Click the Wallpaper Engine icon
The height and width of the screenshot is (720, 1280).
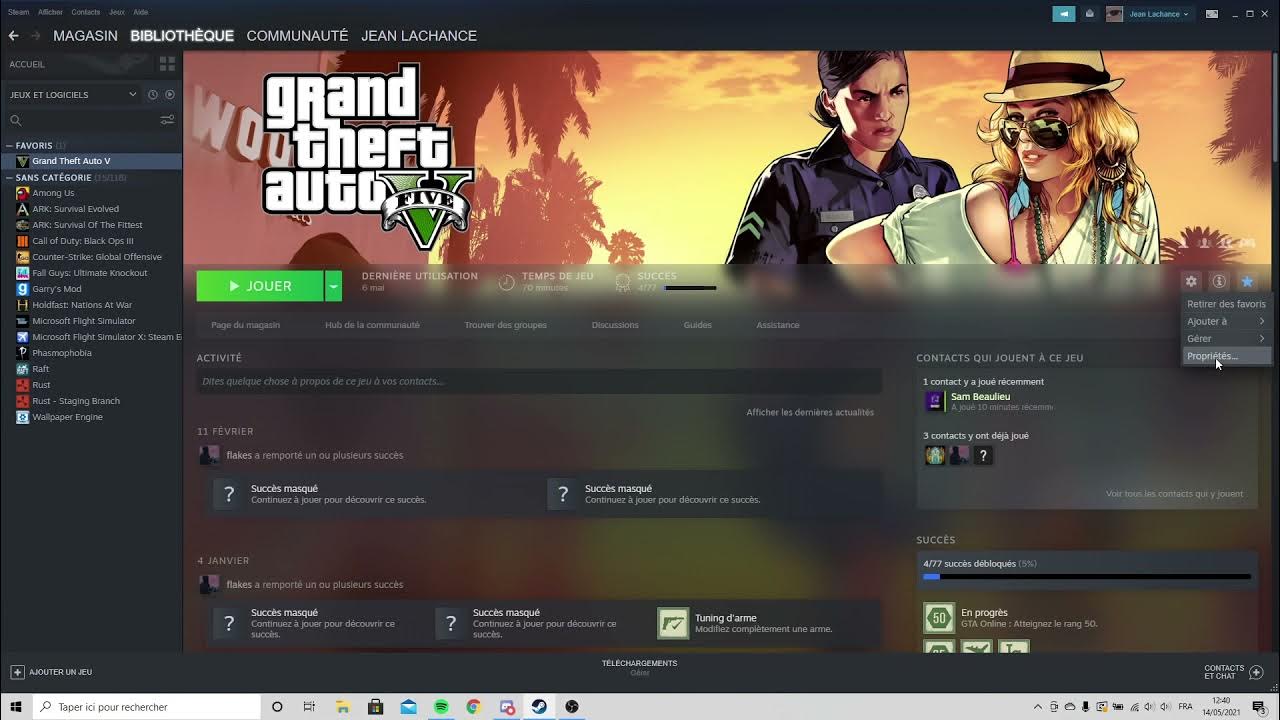click(22, 417)
